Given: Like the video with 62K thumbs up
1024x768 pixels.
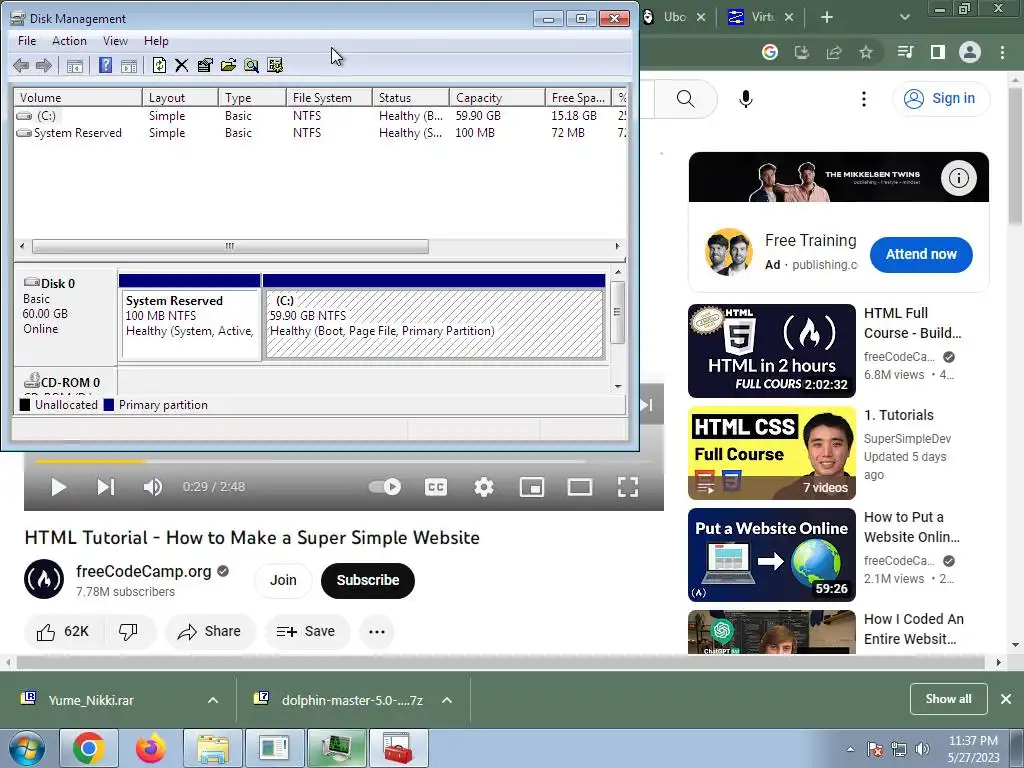Looking at the screenshot, I should (63, 632).
